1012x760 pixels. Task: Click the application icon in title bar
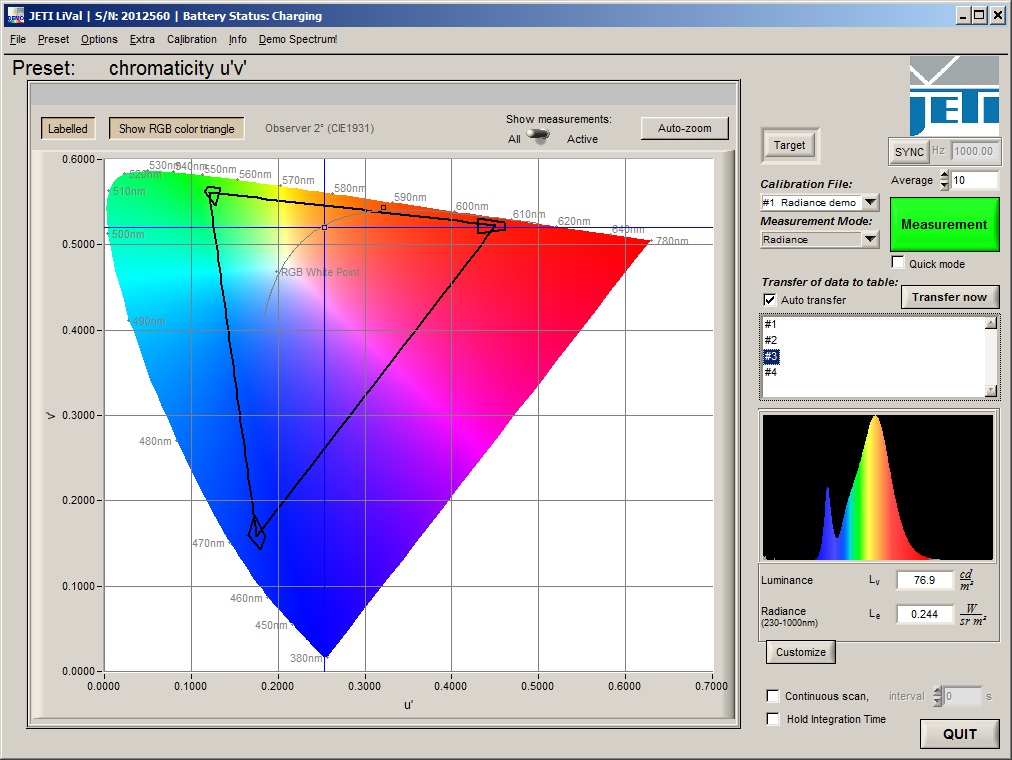15,15
